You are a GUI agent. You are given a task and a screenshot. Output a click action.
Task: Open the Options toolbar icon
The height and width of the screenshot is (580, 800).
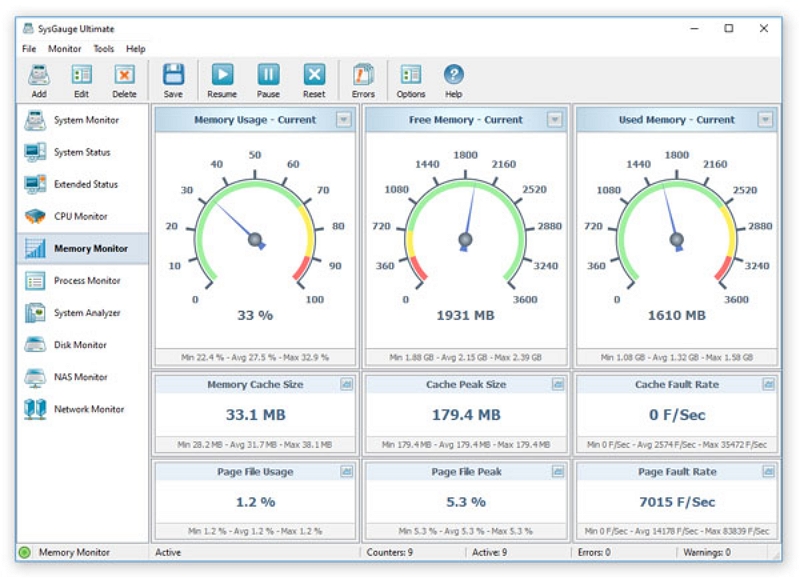(x=411, y=75)
